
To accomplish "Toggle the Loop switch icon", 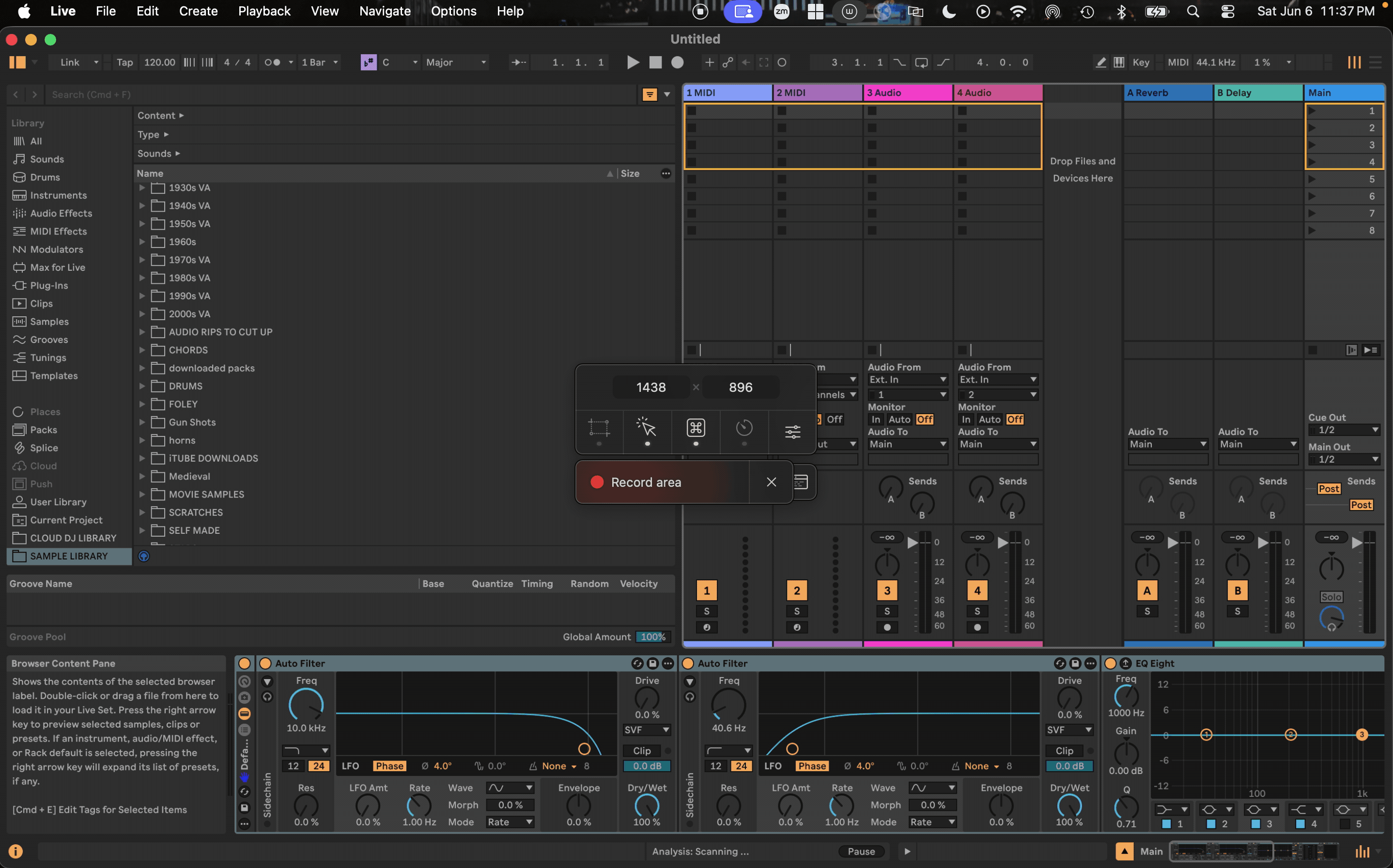I will point(921,62).
